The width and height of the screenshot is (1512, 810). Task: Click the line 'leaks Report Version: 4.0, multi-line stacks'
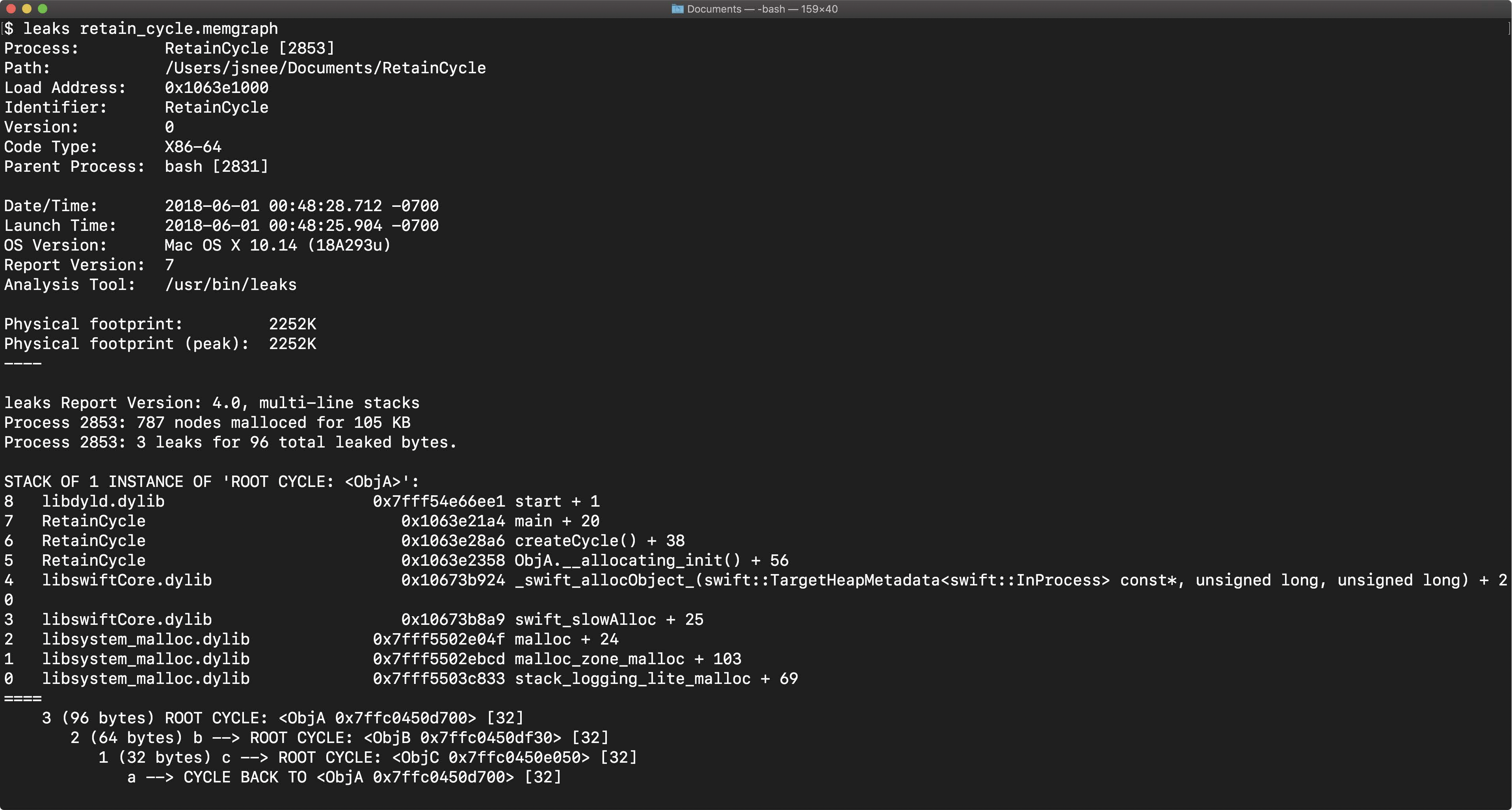coord(212,403)
